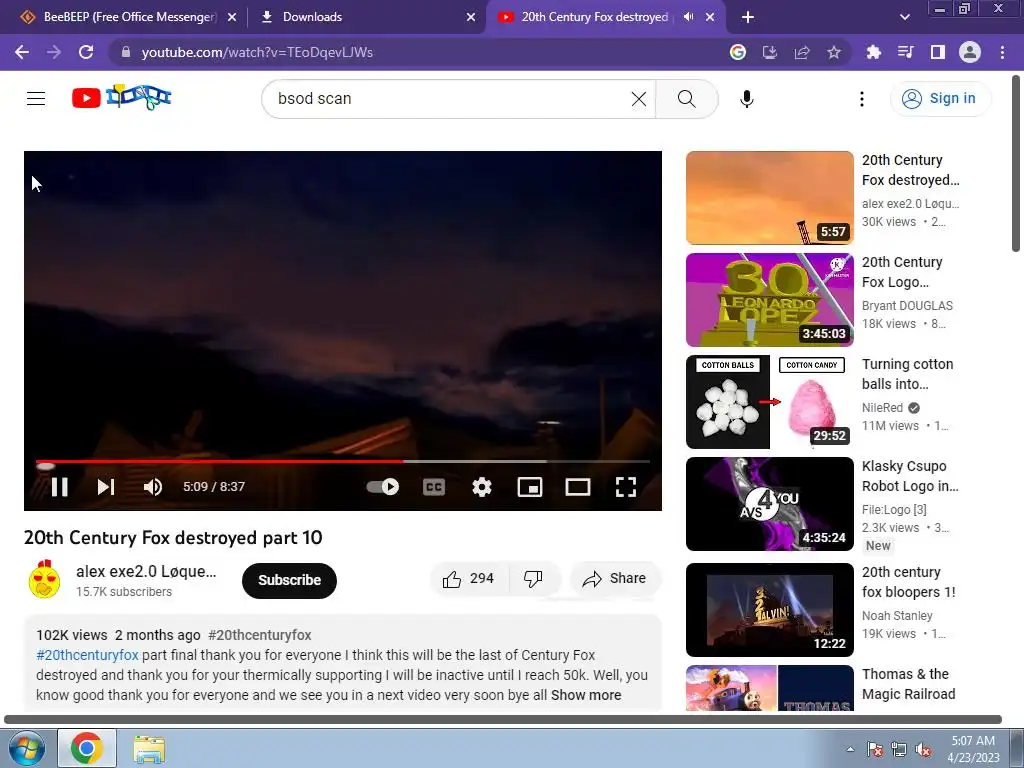
Task: Switch to theater mode
Action: (578, 487)
